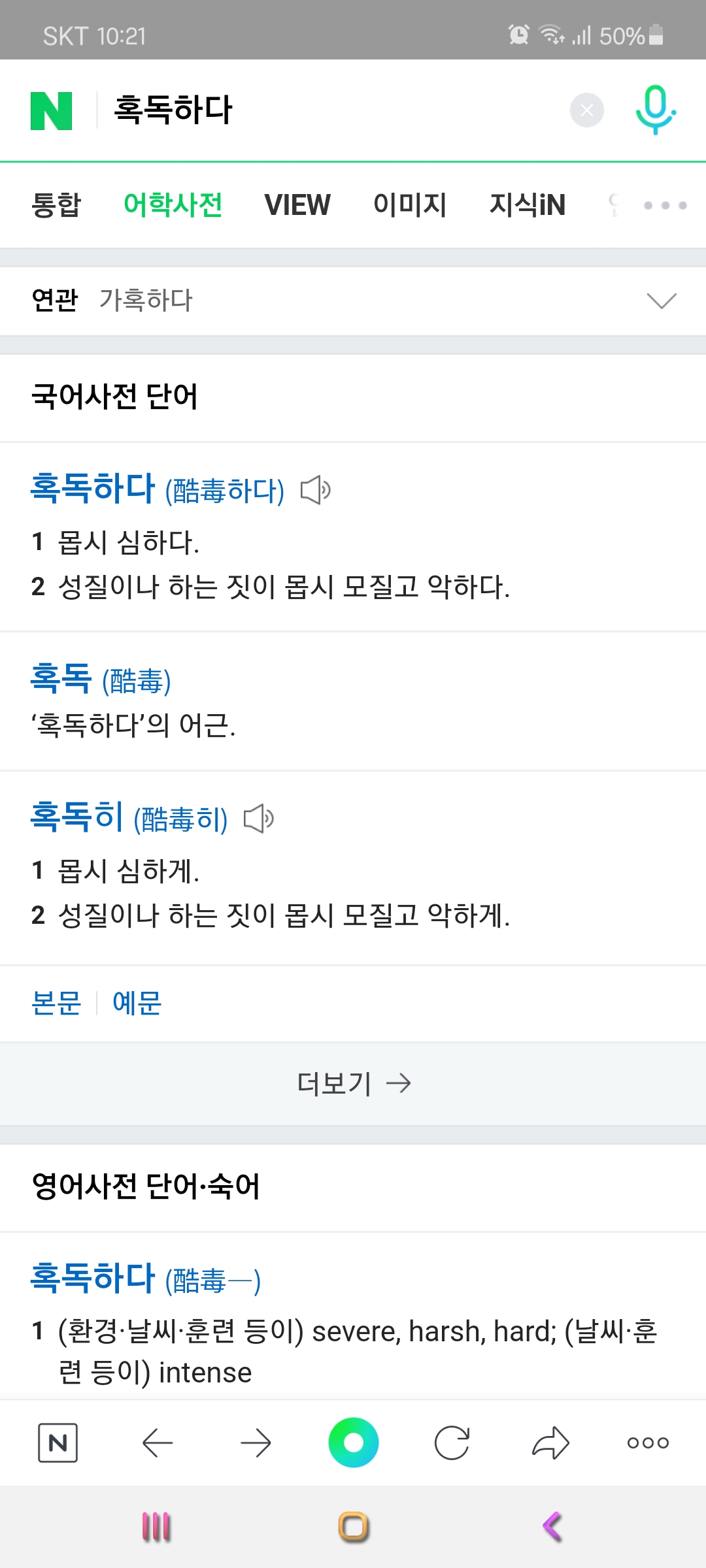Tap the search field containing 혹독하다
The height and width of the screenshot is (1568, 706).
[327, 110]
